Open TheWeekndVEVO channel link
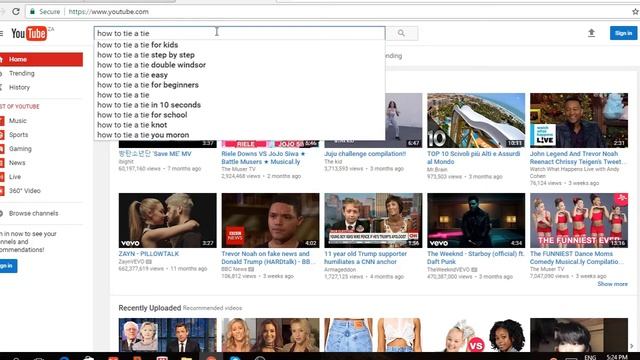 (x=448, y=270)
